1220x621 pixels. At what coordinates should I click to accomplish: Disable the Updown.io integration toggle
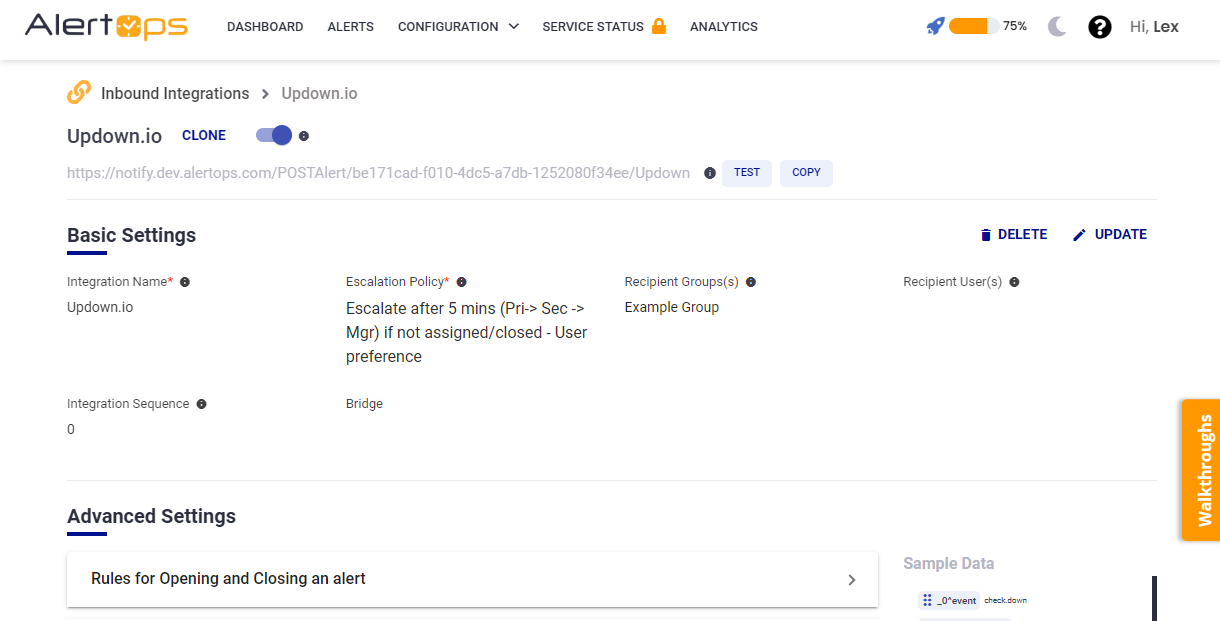tap(273, 135)
